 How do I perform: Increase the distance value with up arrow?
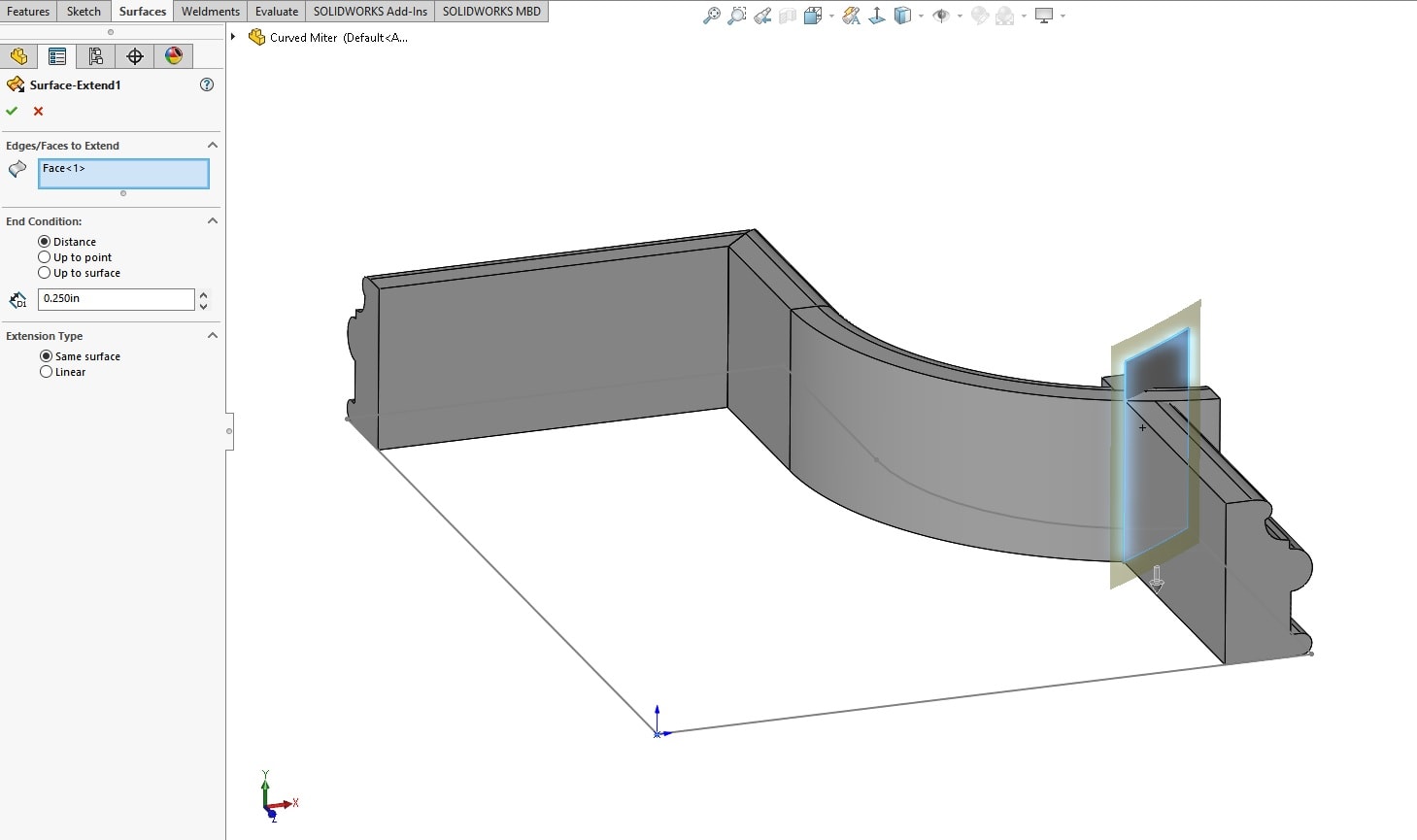coord(203,294)
